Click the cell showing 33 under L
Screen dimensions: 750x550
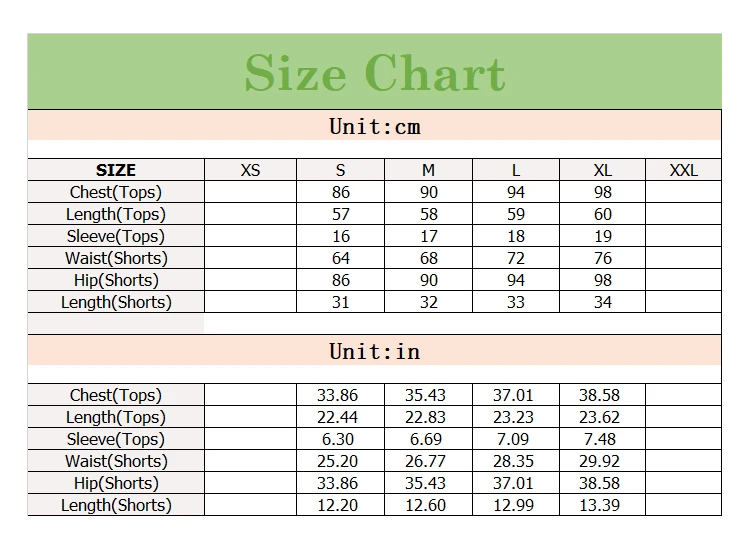coord(516,302)
